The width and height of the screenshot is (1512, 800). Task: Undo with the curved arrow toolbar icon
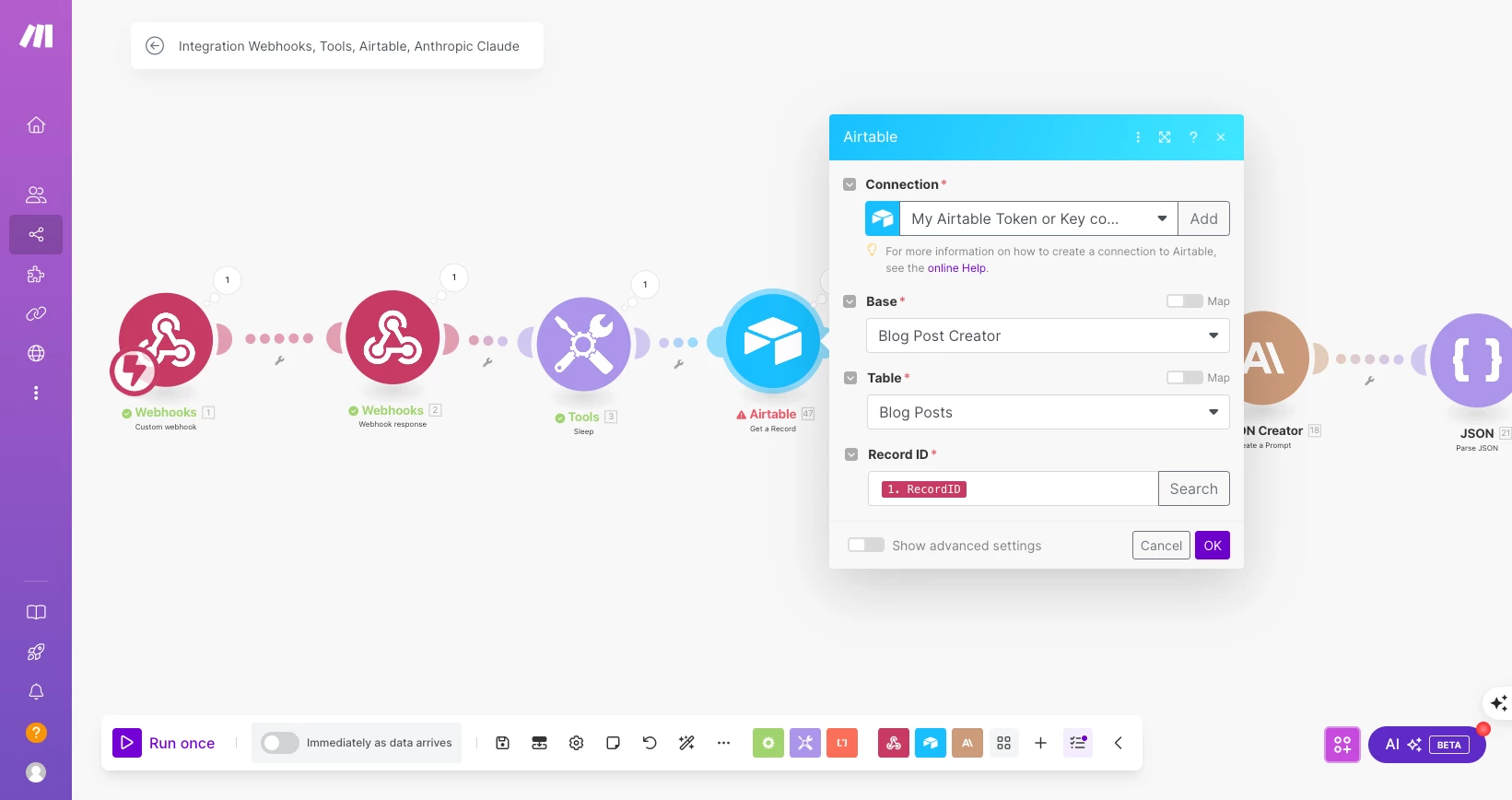650,743
